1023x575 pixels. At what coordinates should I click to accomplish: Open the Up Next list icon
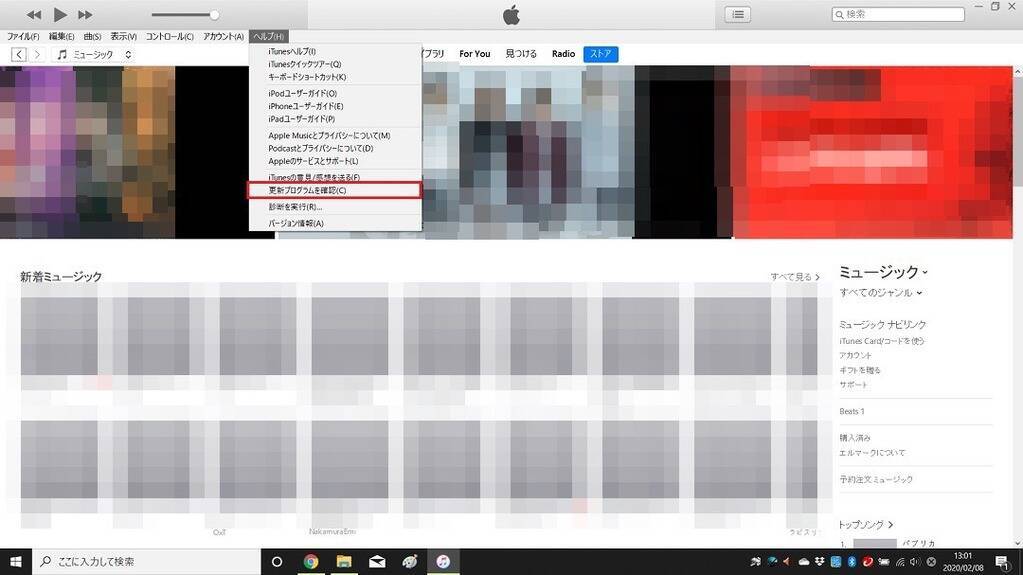pyautogui.click(x=737, y=14)
